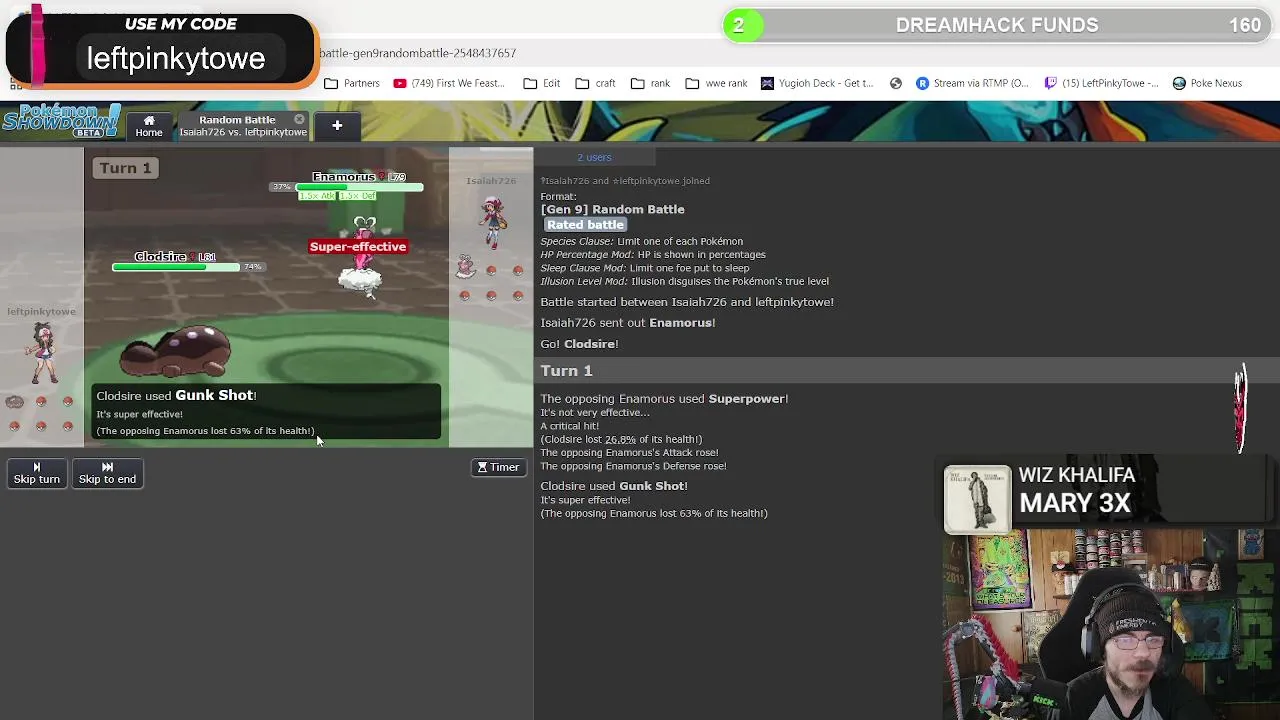1280x720 pixels.
Task: Click the Turn 1 indicator in battle view
Action: (x=125, y=168)
